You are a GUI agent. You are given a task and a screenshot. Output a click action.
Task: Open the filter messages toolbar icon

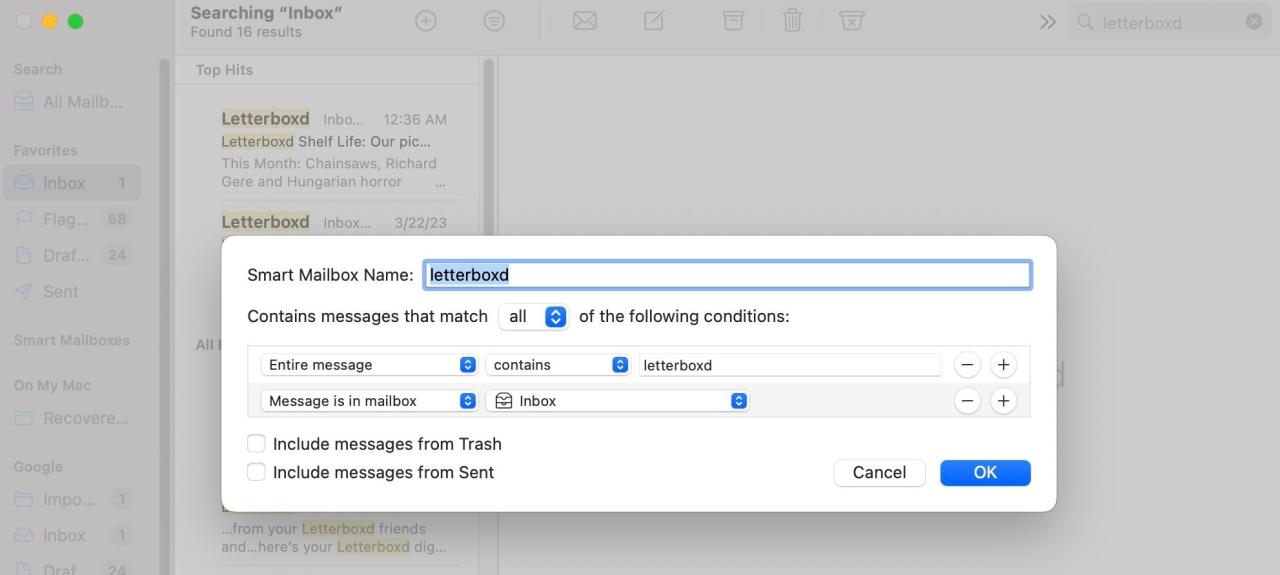pos(494,21)
